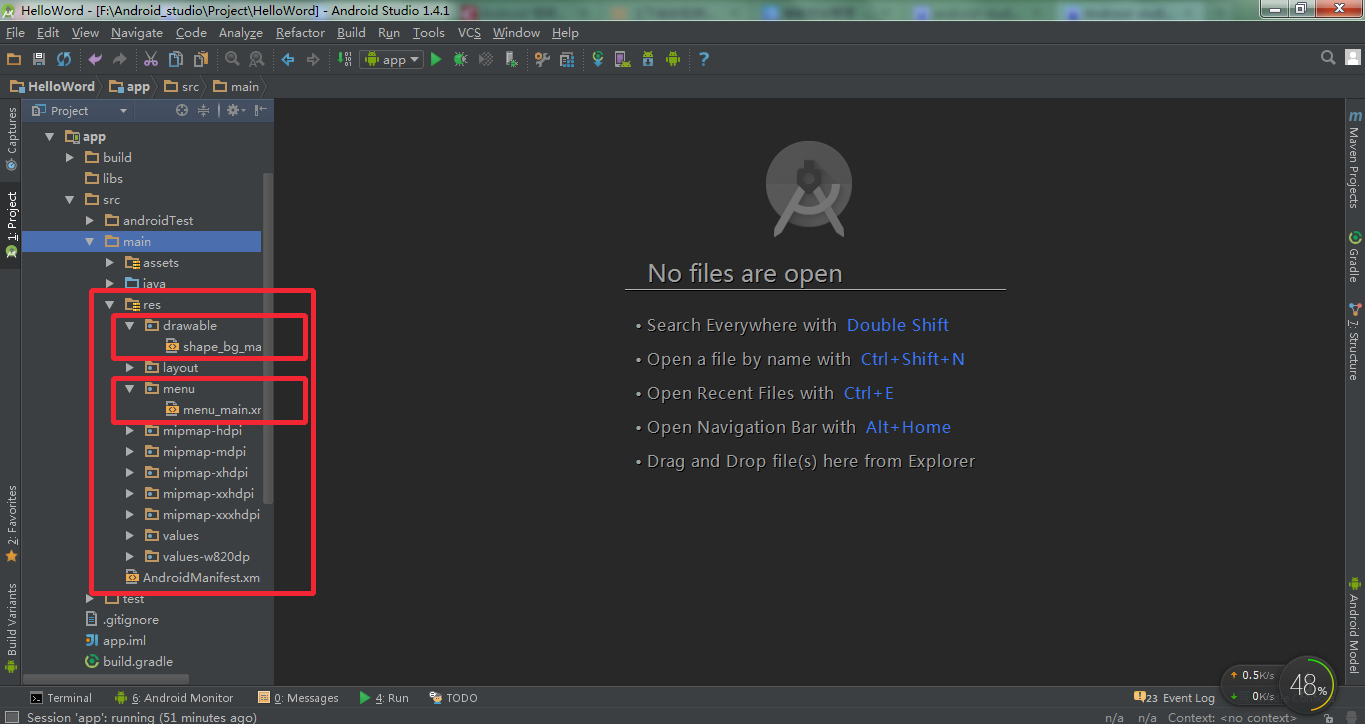Open the TODO tool window
This screenshot has height=724, width=1365.
tap(453, 698)
